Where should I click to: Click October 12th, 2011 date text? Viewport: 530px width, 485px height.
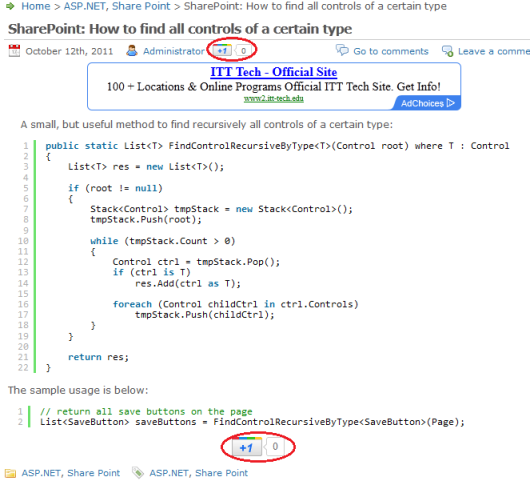coord(69,51)
